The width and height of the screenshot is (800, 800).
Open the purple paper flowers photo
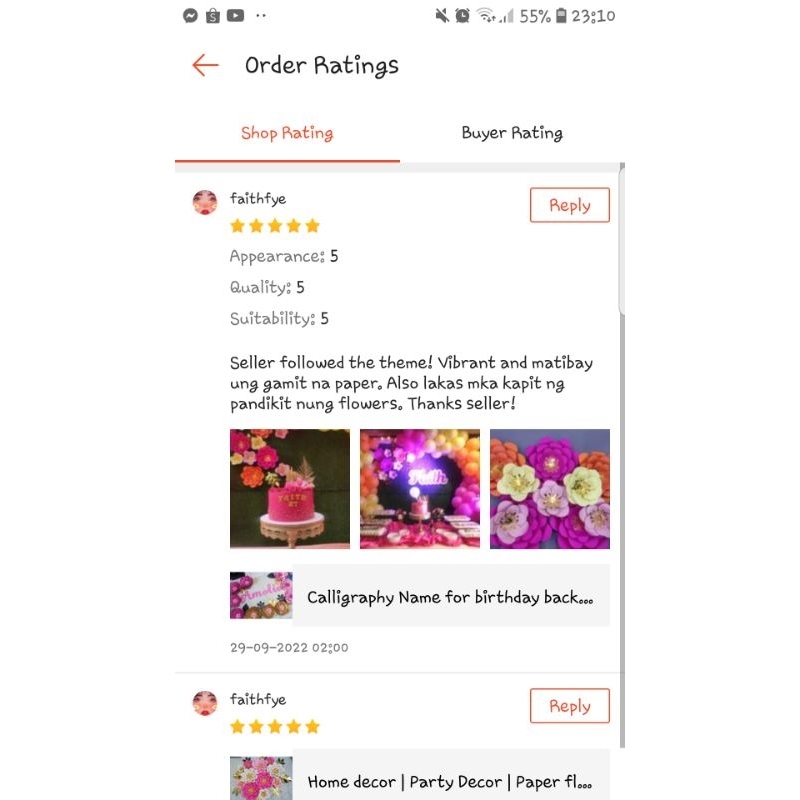point(550,489)
